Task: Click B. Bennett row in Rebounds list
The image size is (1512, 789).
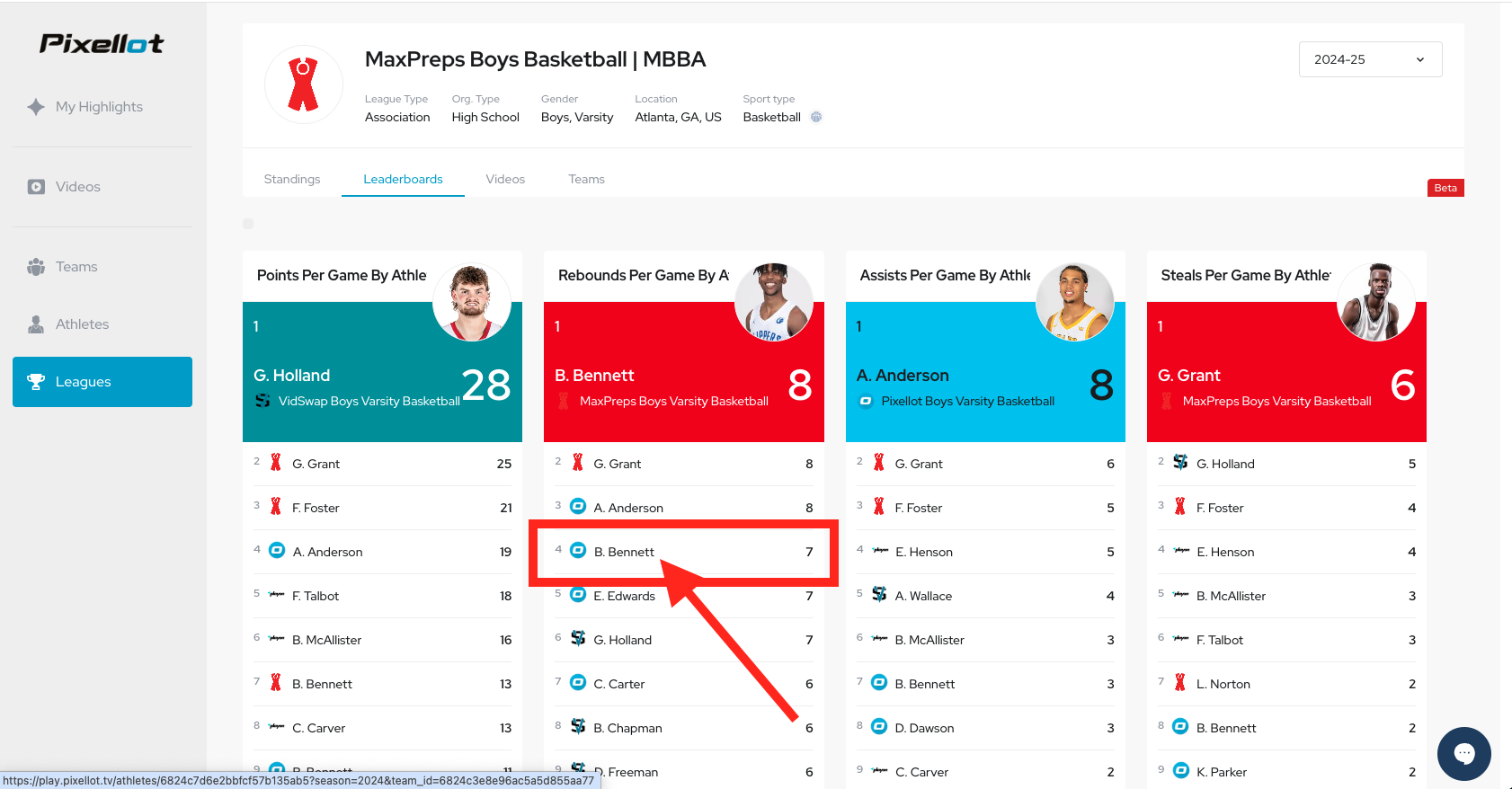Action: pyautogui.click(x=684, y=552)
